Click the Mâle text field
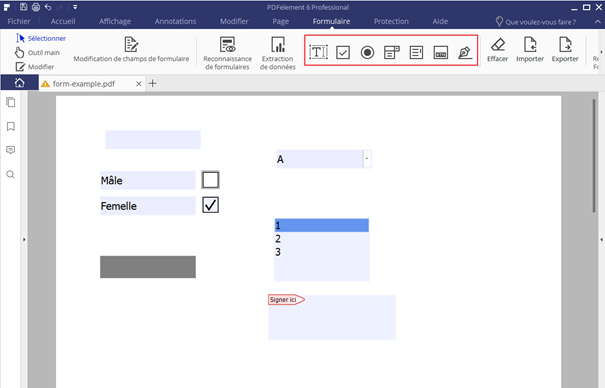The height and width of the screenshot is (388, 605). 148,180
